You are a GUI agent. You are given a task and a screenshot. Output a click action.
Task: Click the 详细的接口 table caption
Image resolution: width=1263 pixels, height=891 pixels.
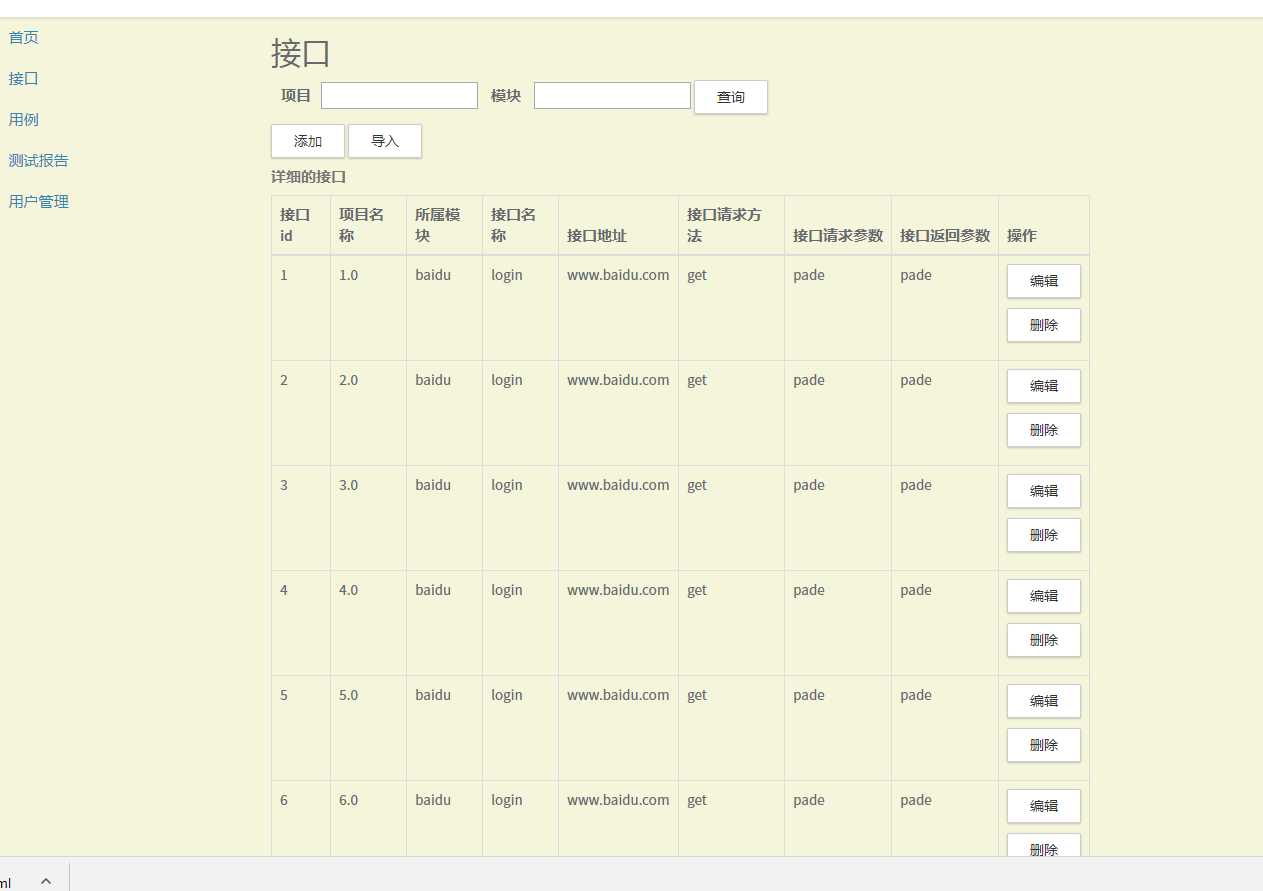point(308,177)
